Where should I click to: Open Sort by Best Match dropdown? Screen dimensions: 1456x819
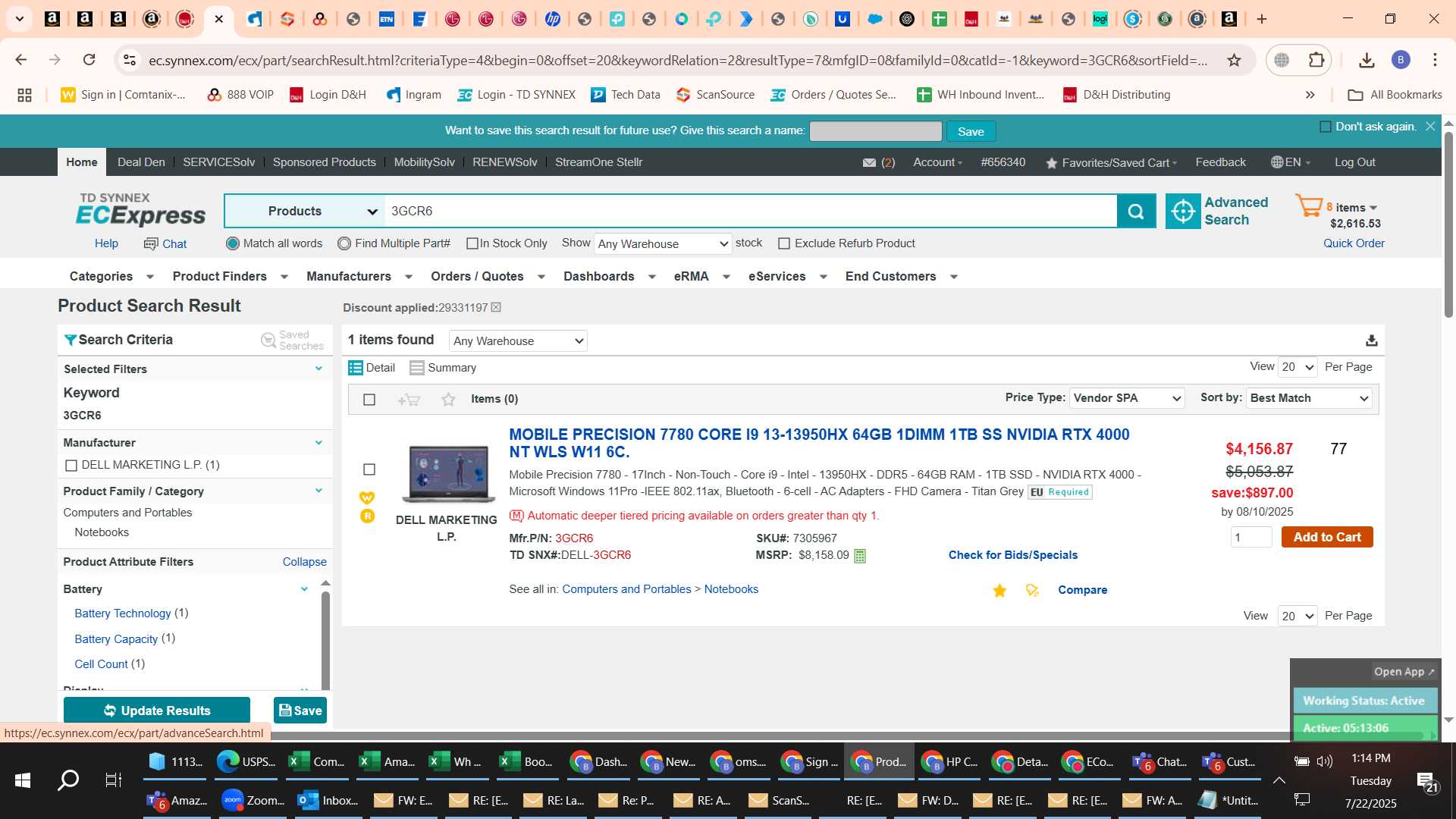[x=1310, y=398]
